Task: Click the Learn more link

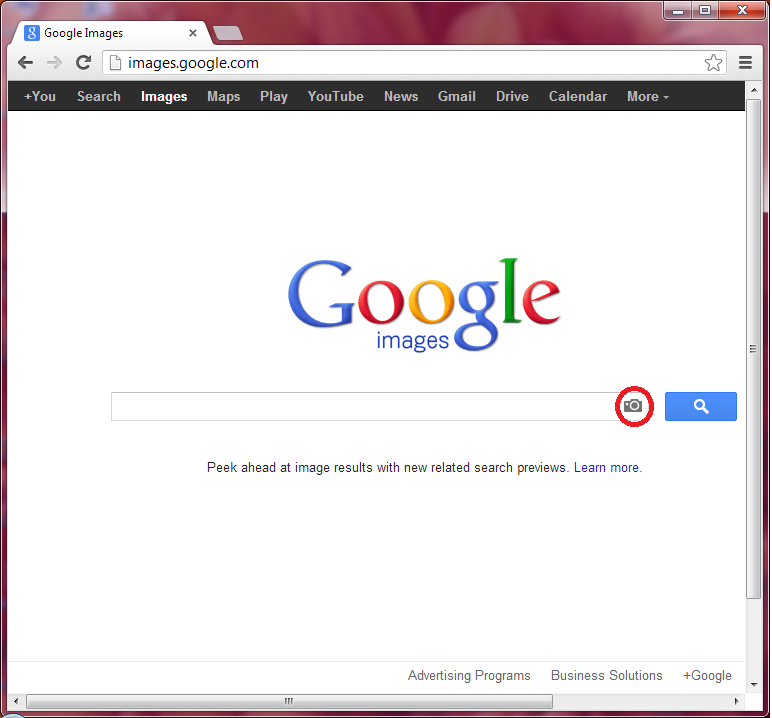Action: [x=608, y=467]
